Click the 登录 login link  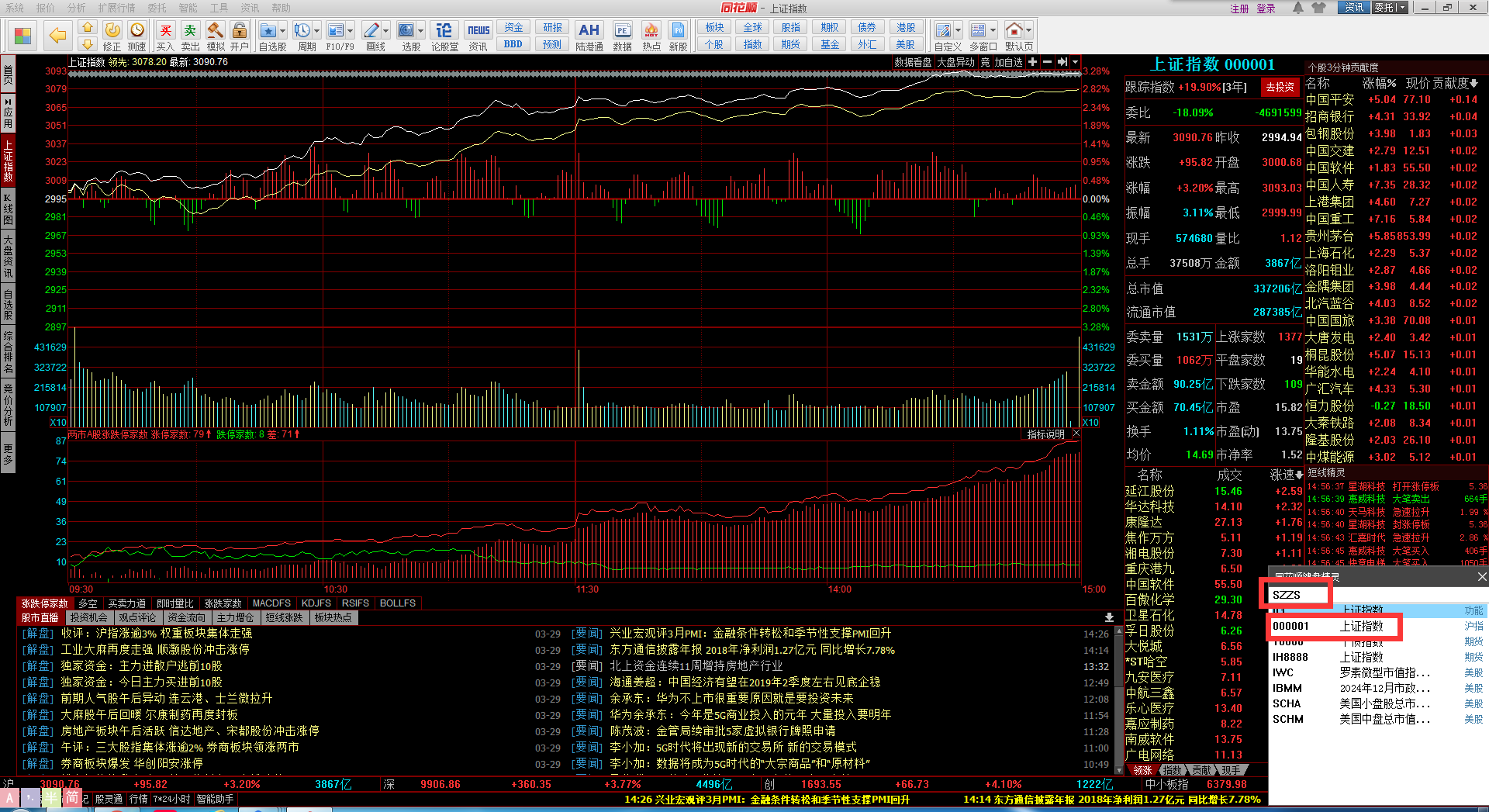(1266, 9)
